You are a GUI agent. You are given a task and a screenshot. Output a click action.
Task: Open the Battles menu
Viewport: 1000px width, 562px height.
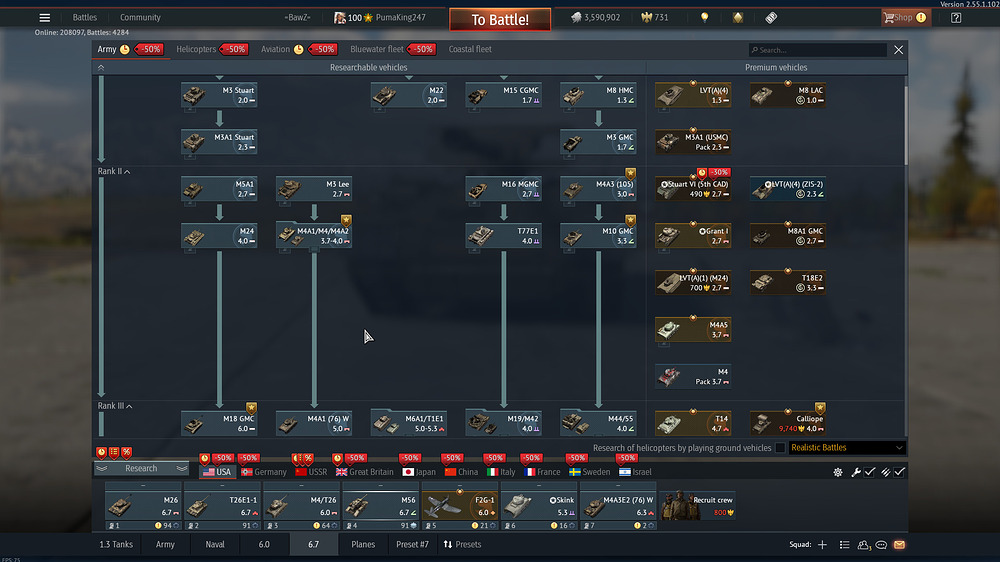pos(85,18)
